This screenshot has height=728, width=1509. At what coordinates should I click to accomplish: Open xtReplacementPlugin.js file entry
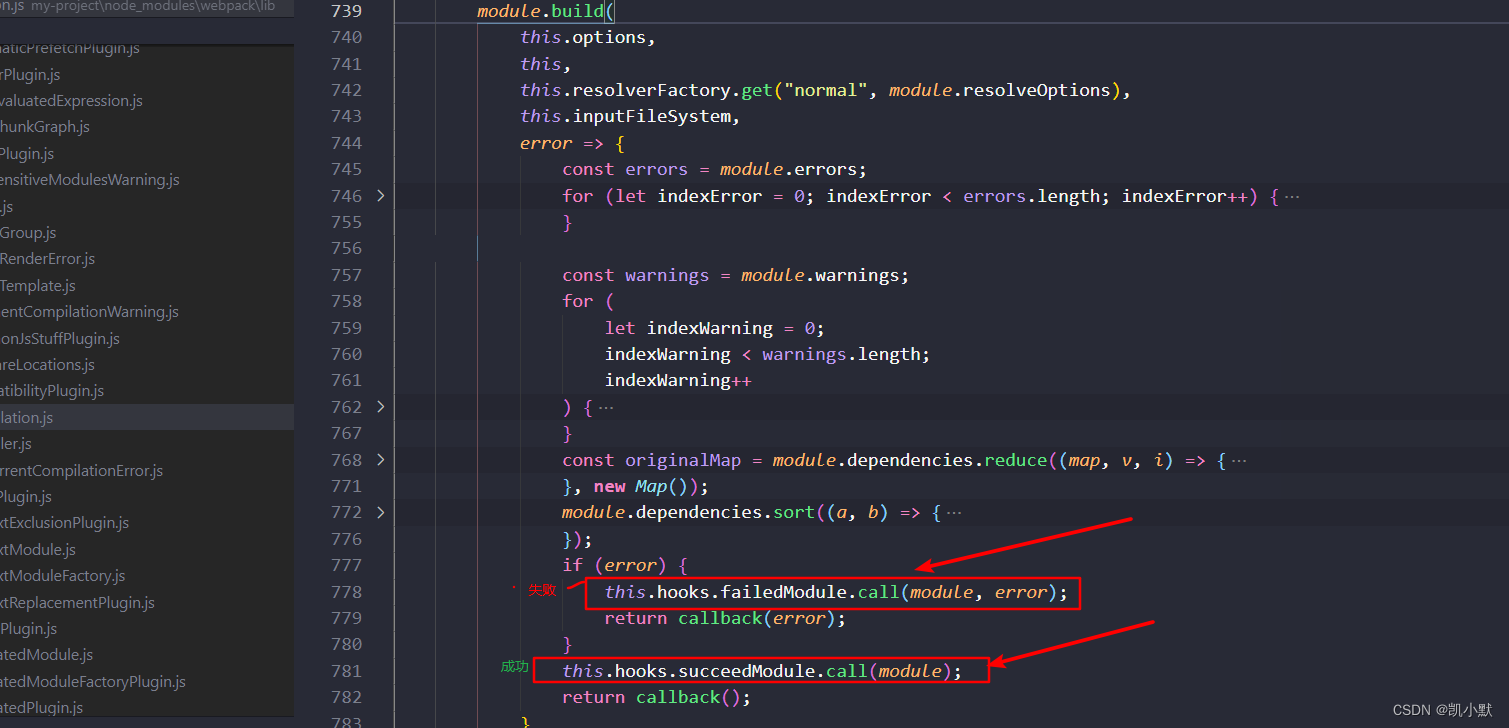(78, 603)
